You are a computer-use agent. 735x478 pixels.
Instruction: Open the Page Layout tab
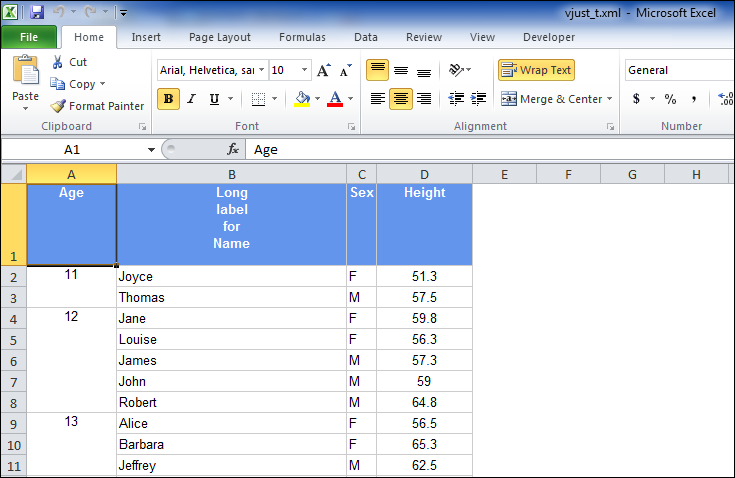point(220,37)
